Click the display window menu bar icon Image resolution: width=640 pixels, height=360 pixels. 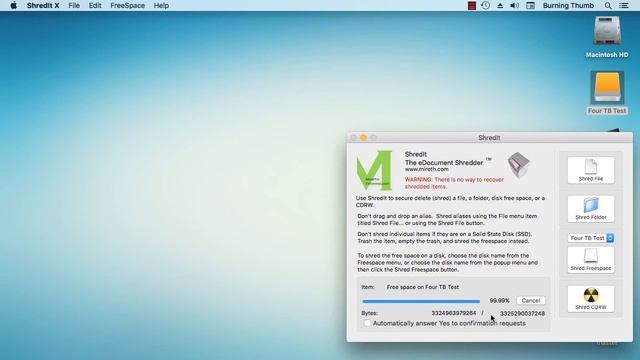click(530, 6)
